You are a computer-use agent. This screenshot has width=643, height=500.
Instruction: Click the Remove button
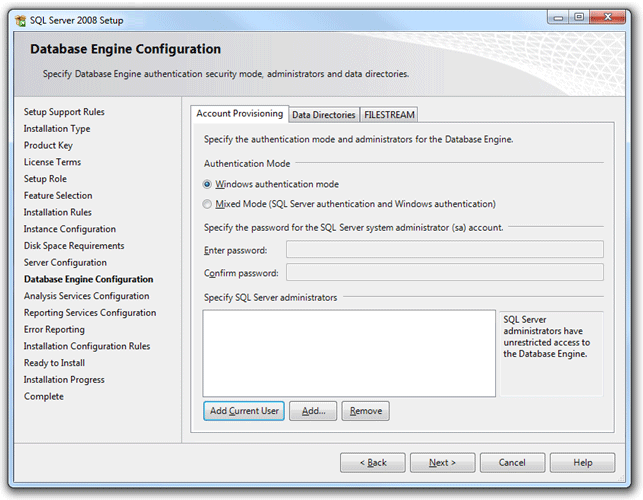point(365,411)
